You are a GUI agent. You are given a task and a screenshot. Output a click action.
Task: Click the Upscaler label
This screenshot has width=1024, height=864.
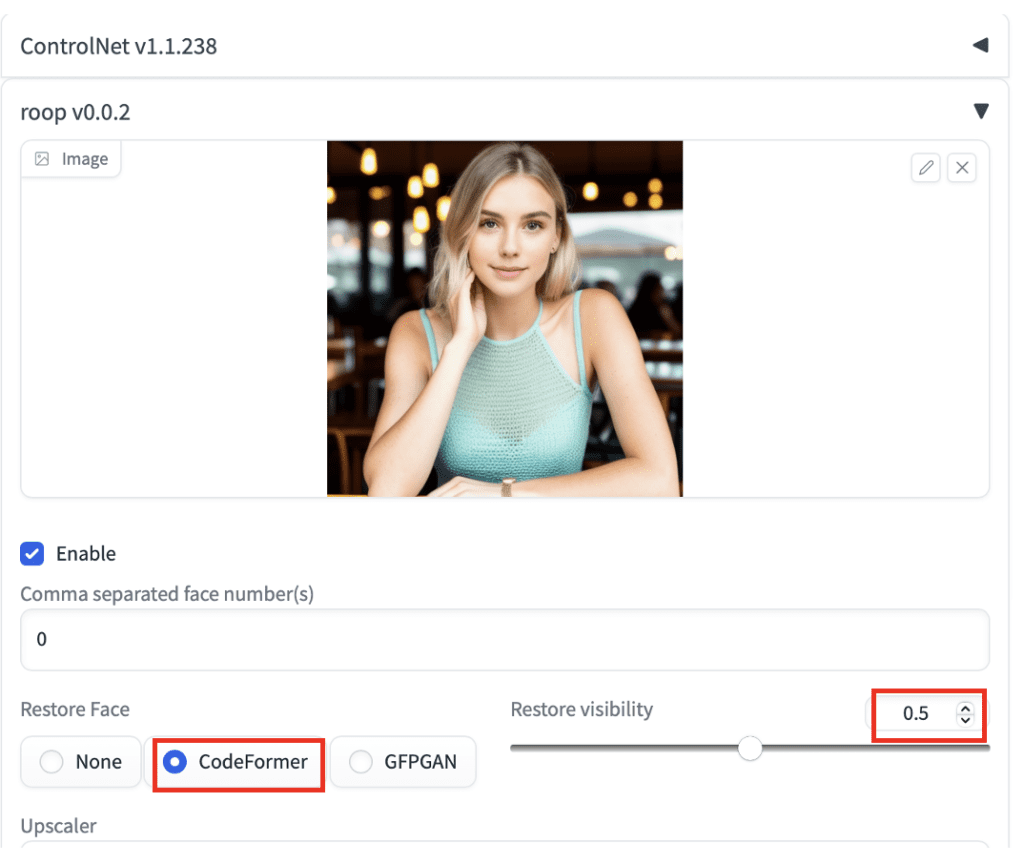(x=59, y=826)
